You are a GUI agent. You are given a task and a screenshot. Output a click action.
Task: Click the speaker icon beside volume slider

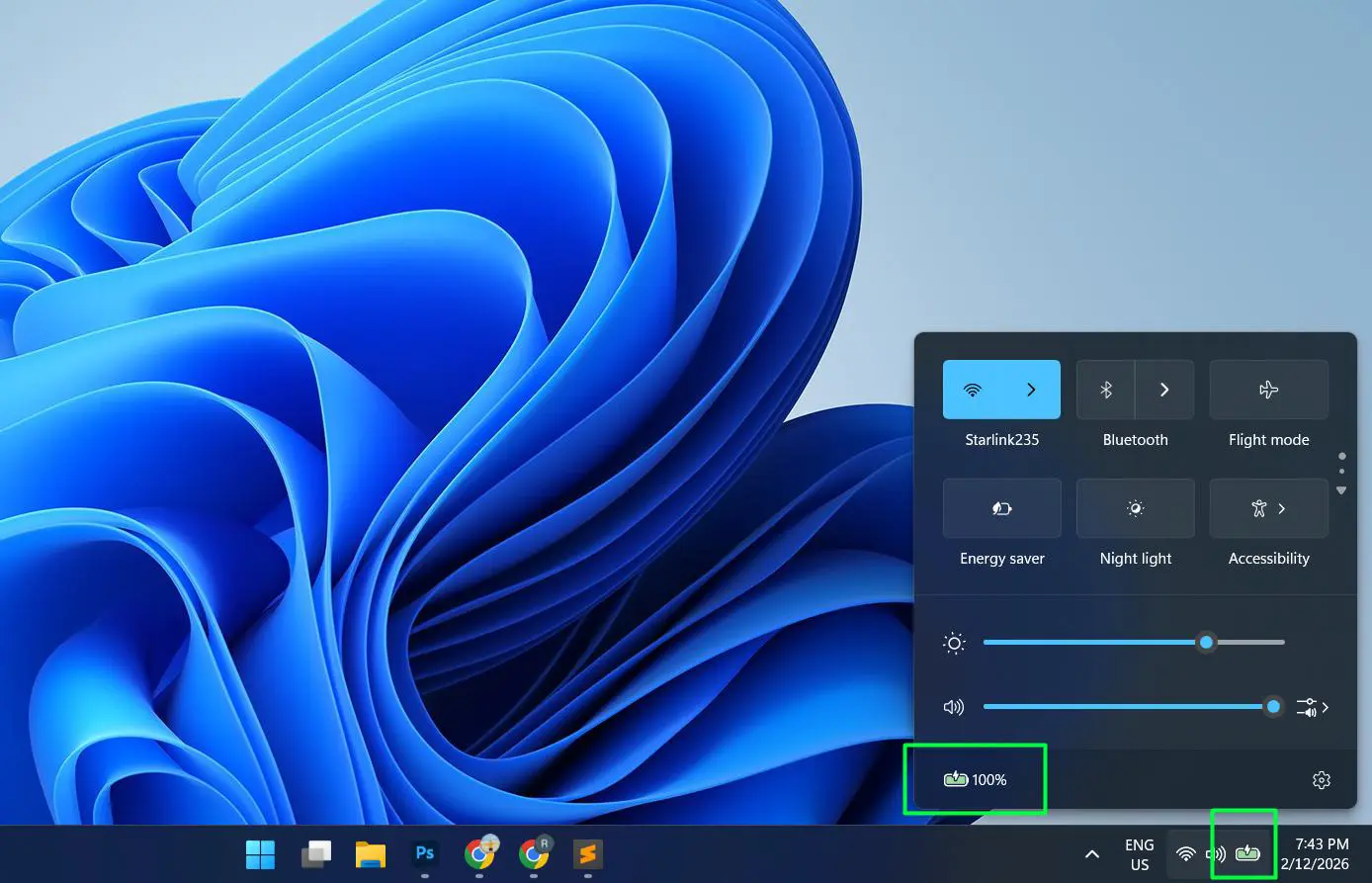953,706
